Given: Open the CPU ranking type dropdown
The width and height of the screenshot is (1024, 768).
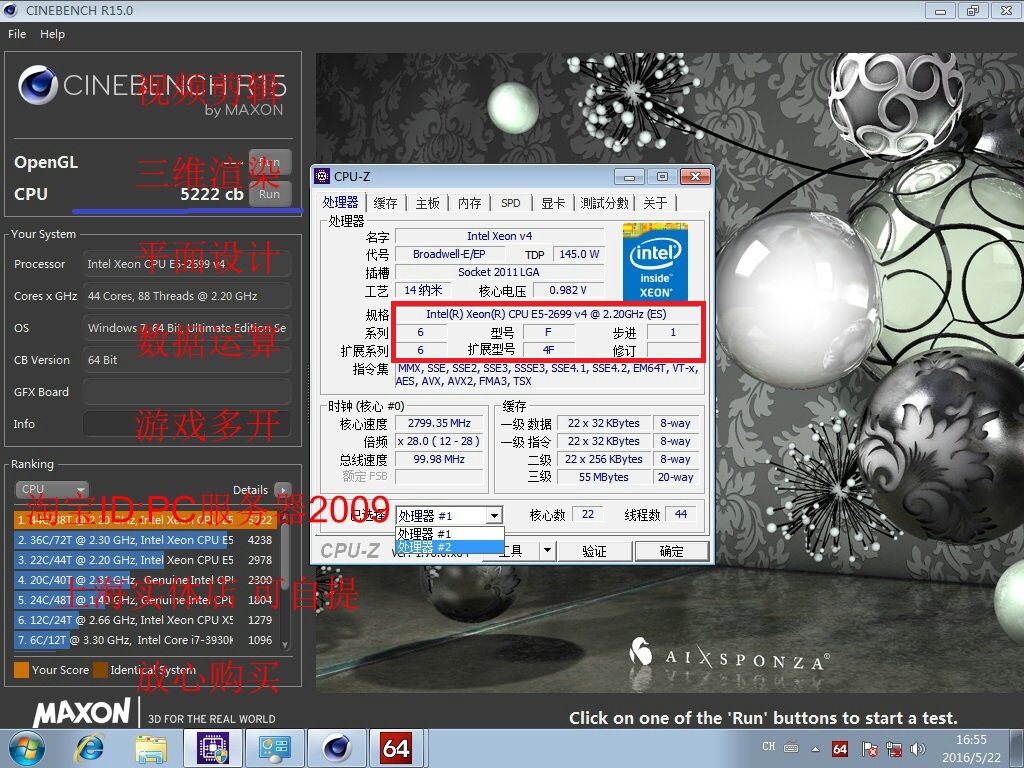Looking at the screenshot, I should [x=52, y=488].
